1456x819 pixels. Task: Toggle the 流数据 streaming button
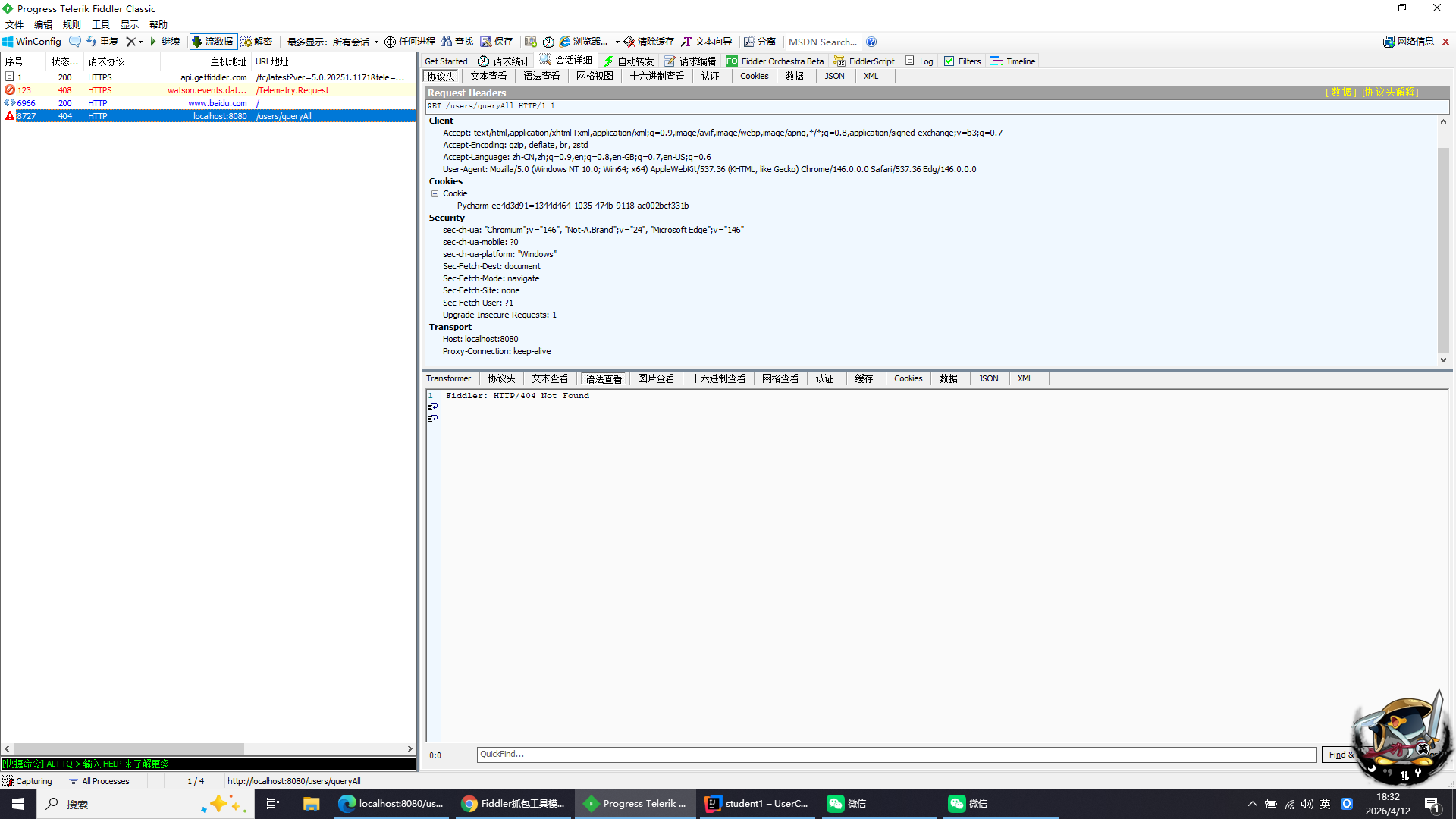213,42
